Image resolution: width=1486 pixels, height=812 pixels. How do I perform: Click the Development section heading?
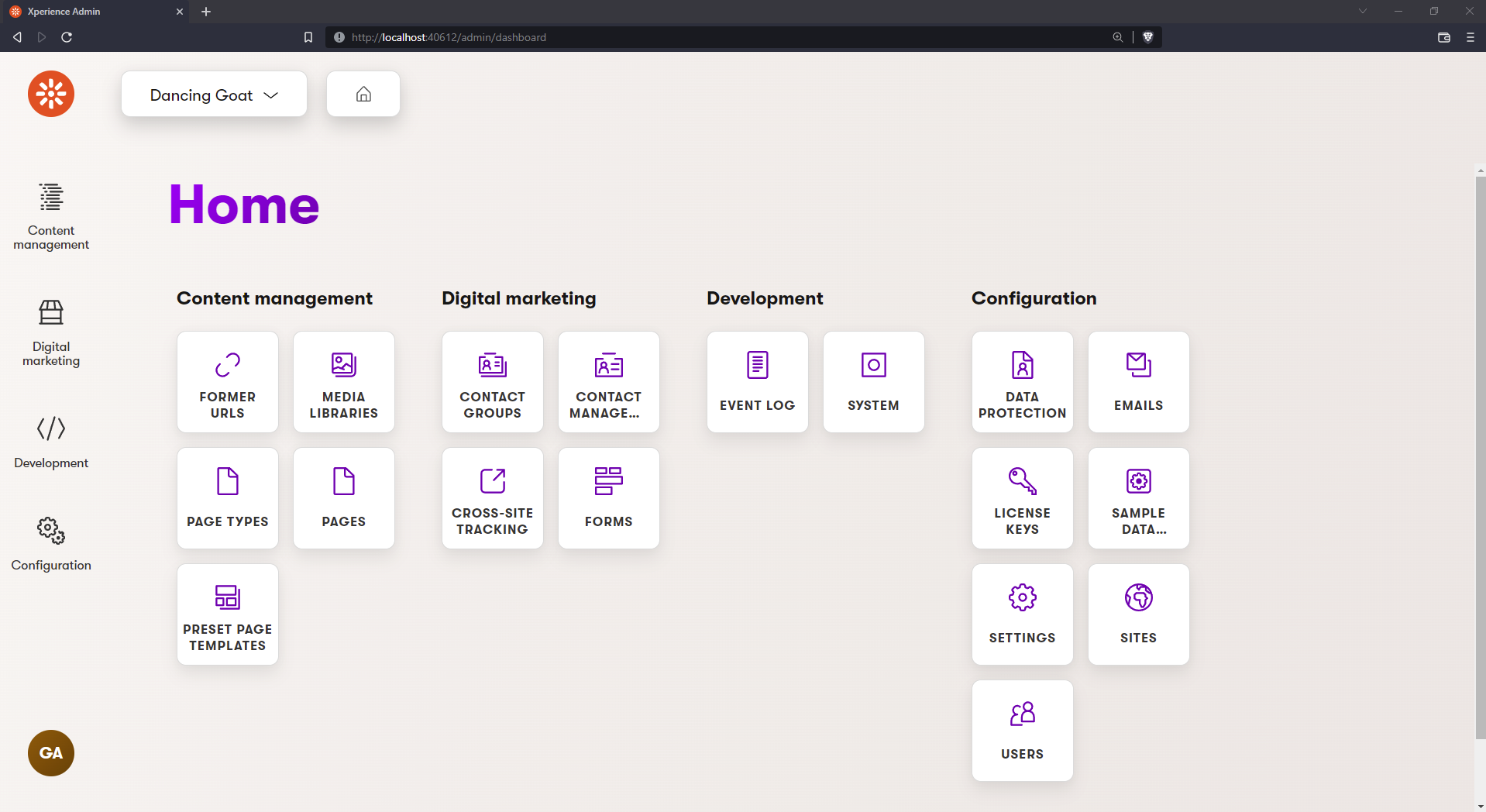(765, 298)
